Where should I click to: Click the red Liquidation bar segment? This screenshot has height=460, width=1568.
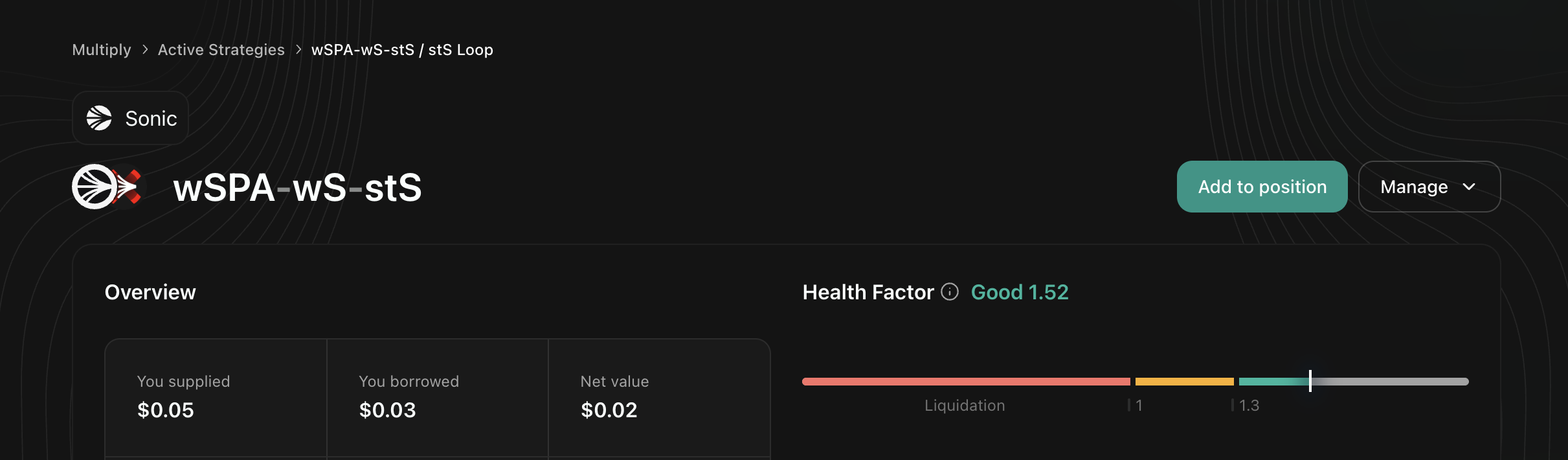[x=966, y=382]
